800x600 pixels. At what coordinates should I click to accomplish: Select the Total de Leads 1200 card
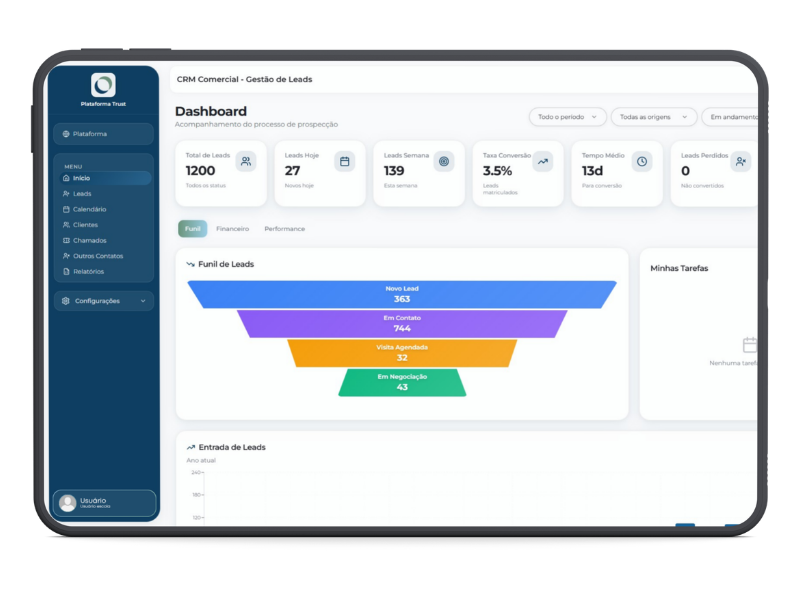(x=220, y=173)
